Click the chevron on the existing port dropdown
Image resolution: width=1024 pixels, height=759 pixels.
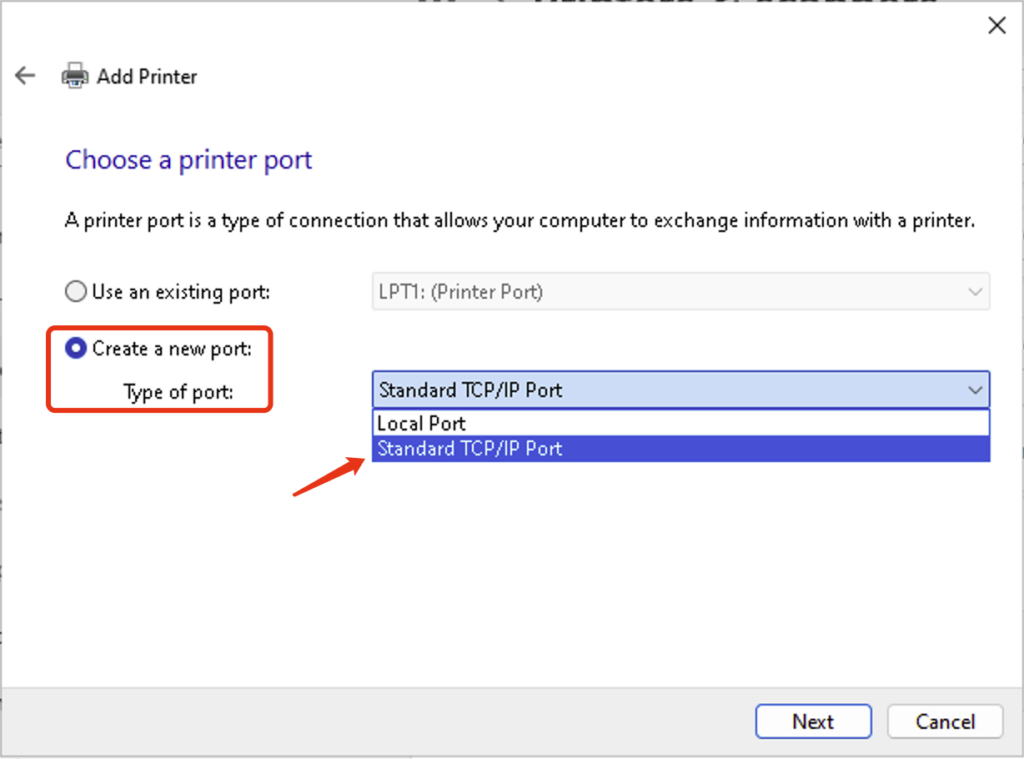click(x=975, y=292)
